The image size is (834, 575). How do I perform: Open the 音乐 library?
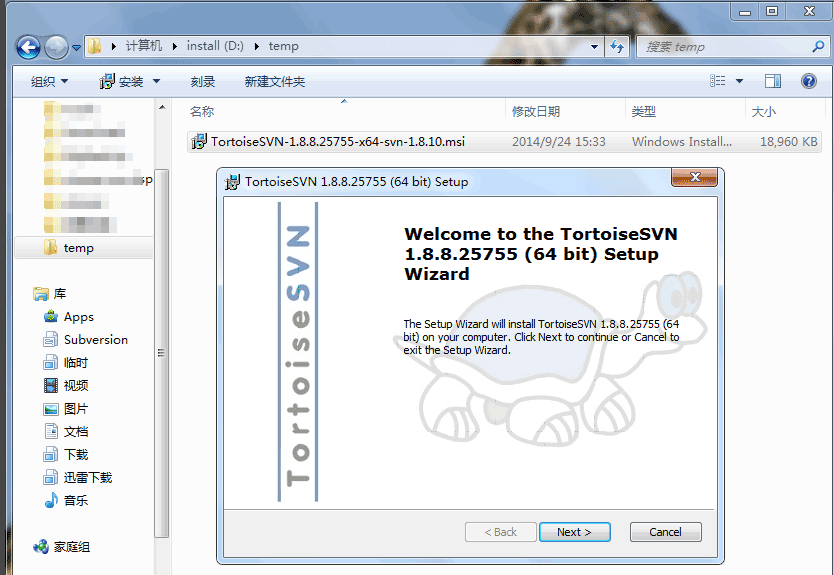pyautogui.click(x=76, y=501)
